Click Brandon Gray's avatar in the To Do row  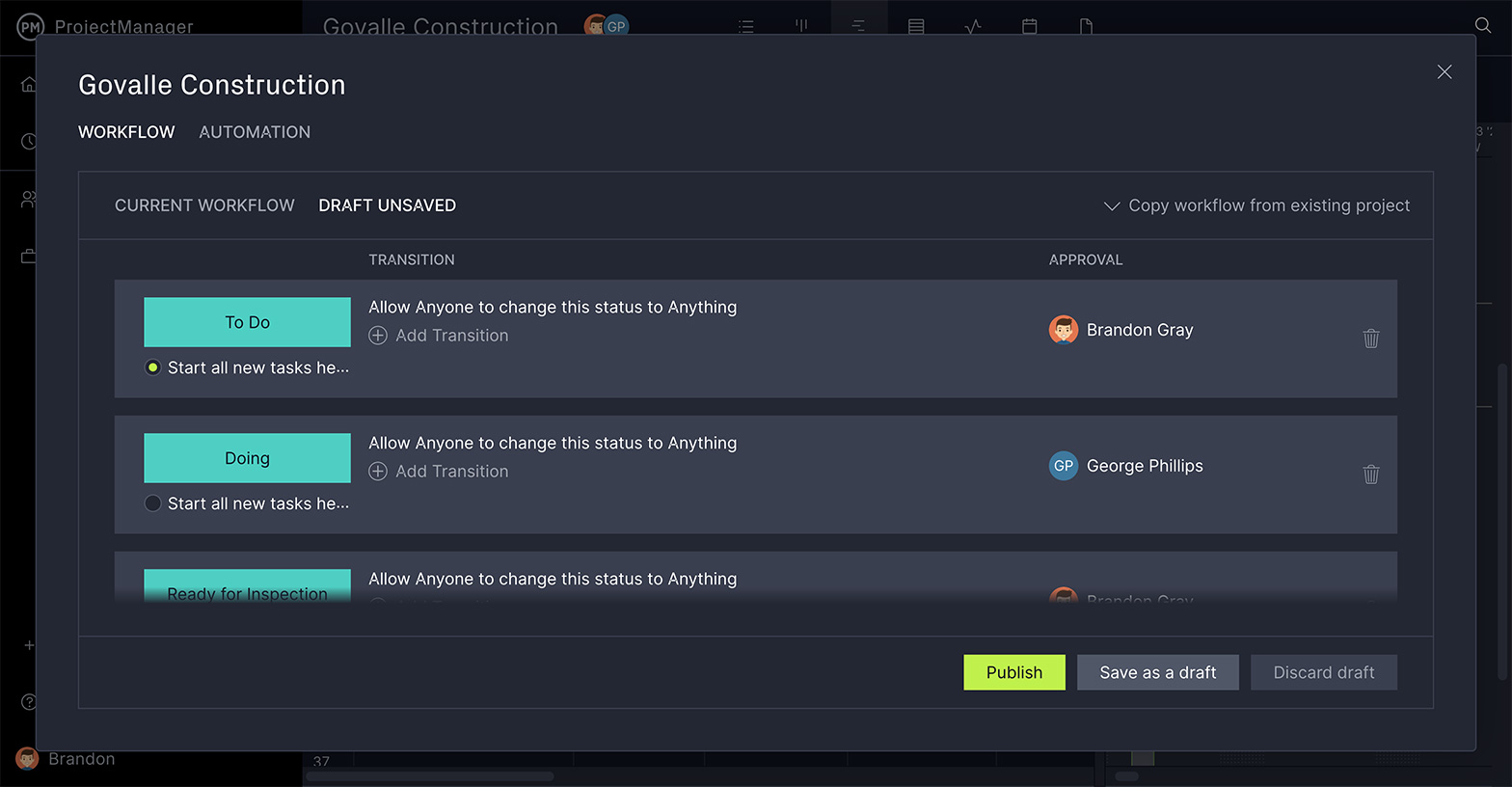click(x=1063, y=330)
